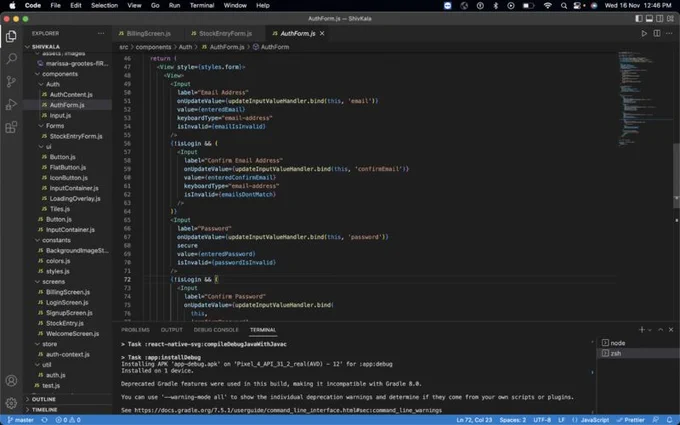Open the Accounts menu icon

pyautogui.click(x=11, y=380)
